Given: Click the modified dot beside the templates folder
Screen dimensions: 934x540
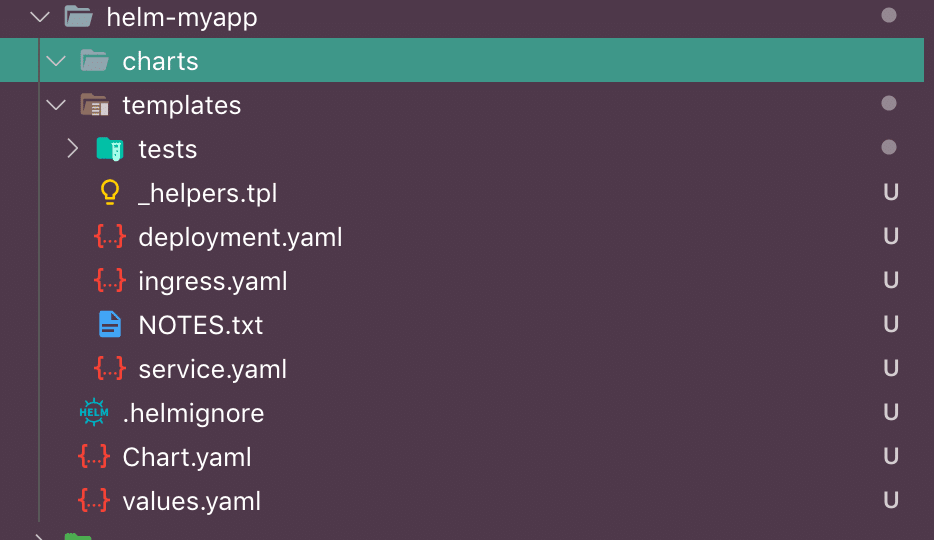Looking at the screenshot, I should click(x=888, y=104).
